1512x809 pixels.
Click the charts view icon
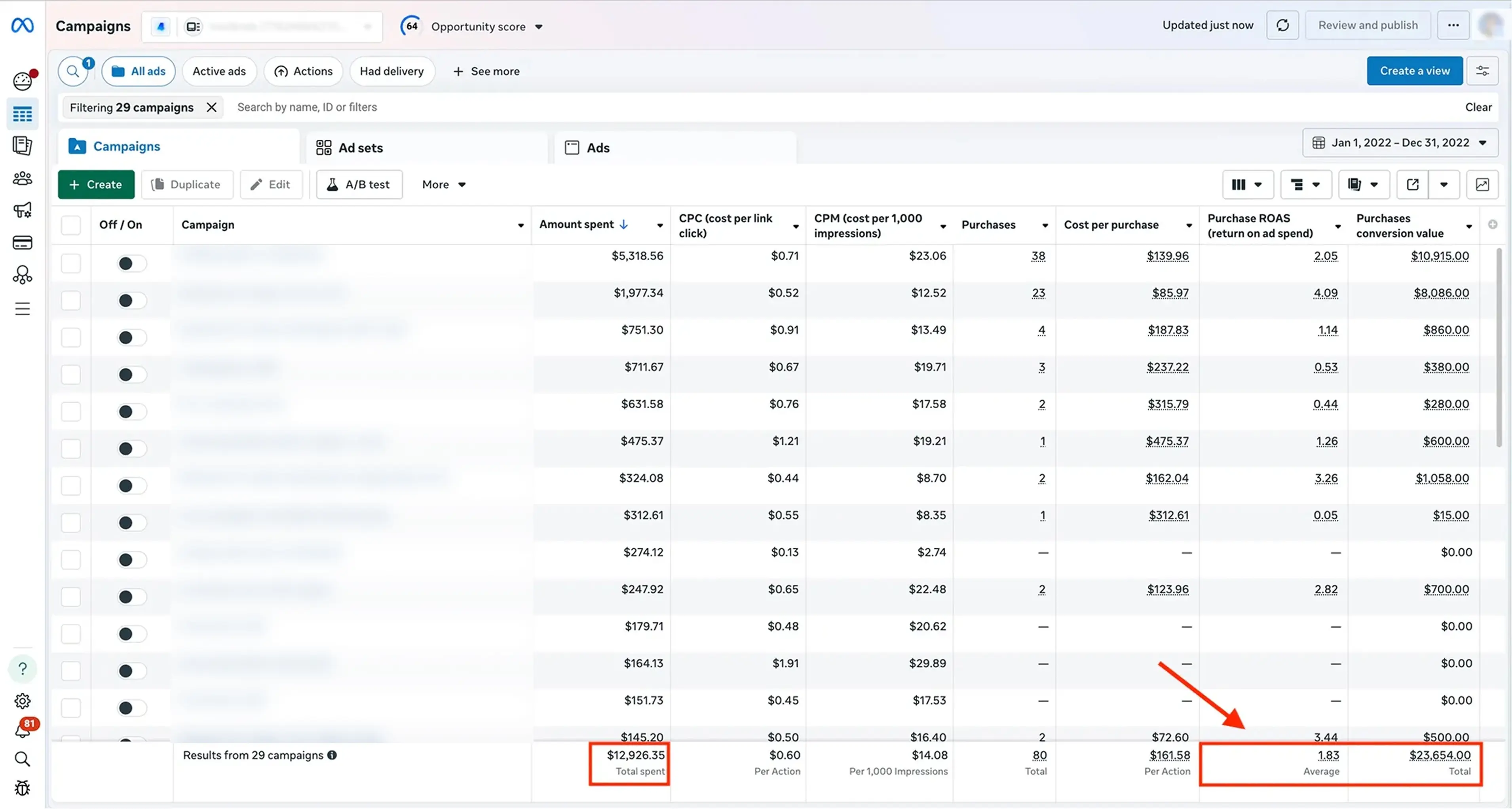(1482, 185)
